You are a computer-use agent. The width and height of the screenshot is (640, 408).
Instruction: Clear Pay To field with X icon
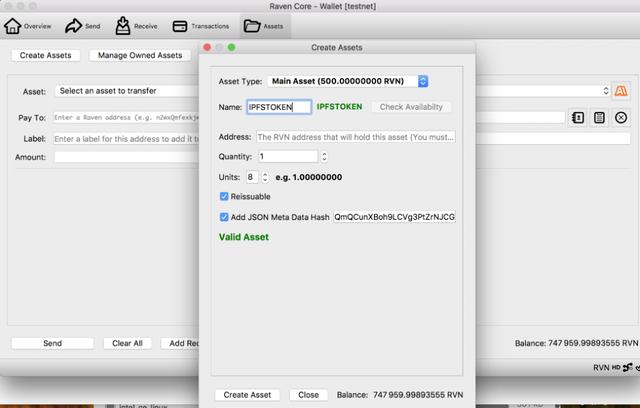pyautogui.click(x=621, y=118)
